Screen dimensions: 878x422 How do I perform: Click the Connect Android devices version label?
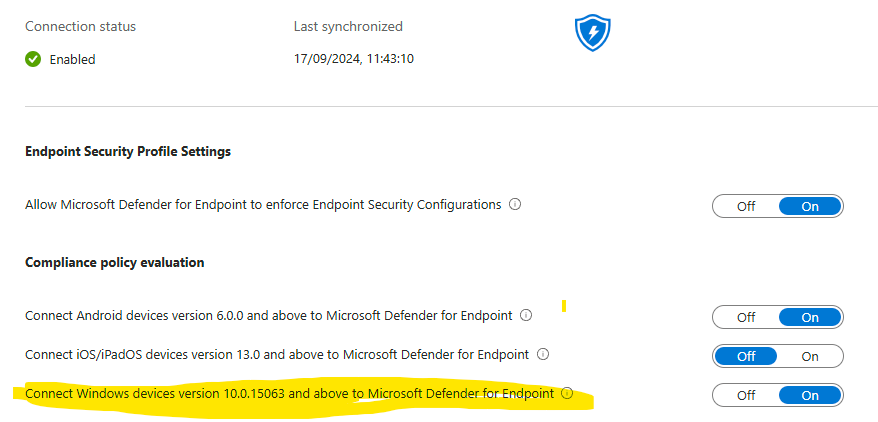(269, 316)
